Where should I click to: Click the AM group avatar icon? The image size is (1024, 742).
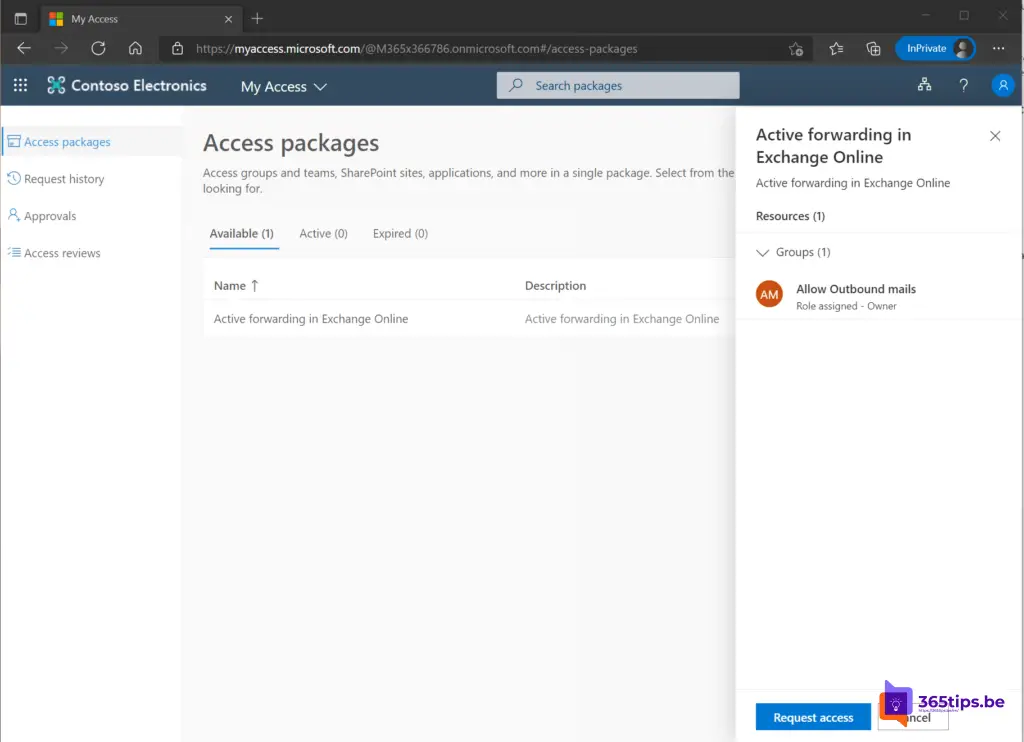(x=769, y=295)
